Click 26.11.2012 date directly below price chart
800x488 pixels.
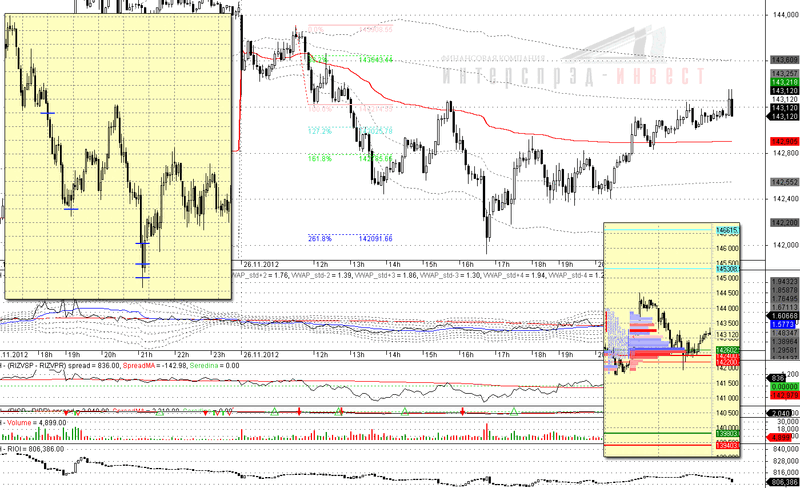[x=261, y=264]
